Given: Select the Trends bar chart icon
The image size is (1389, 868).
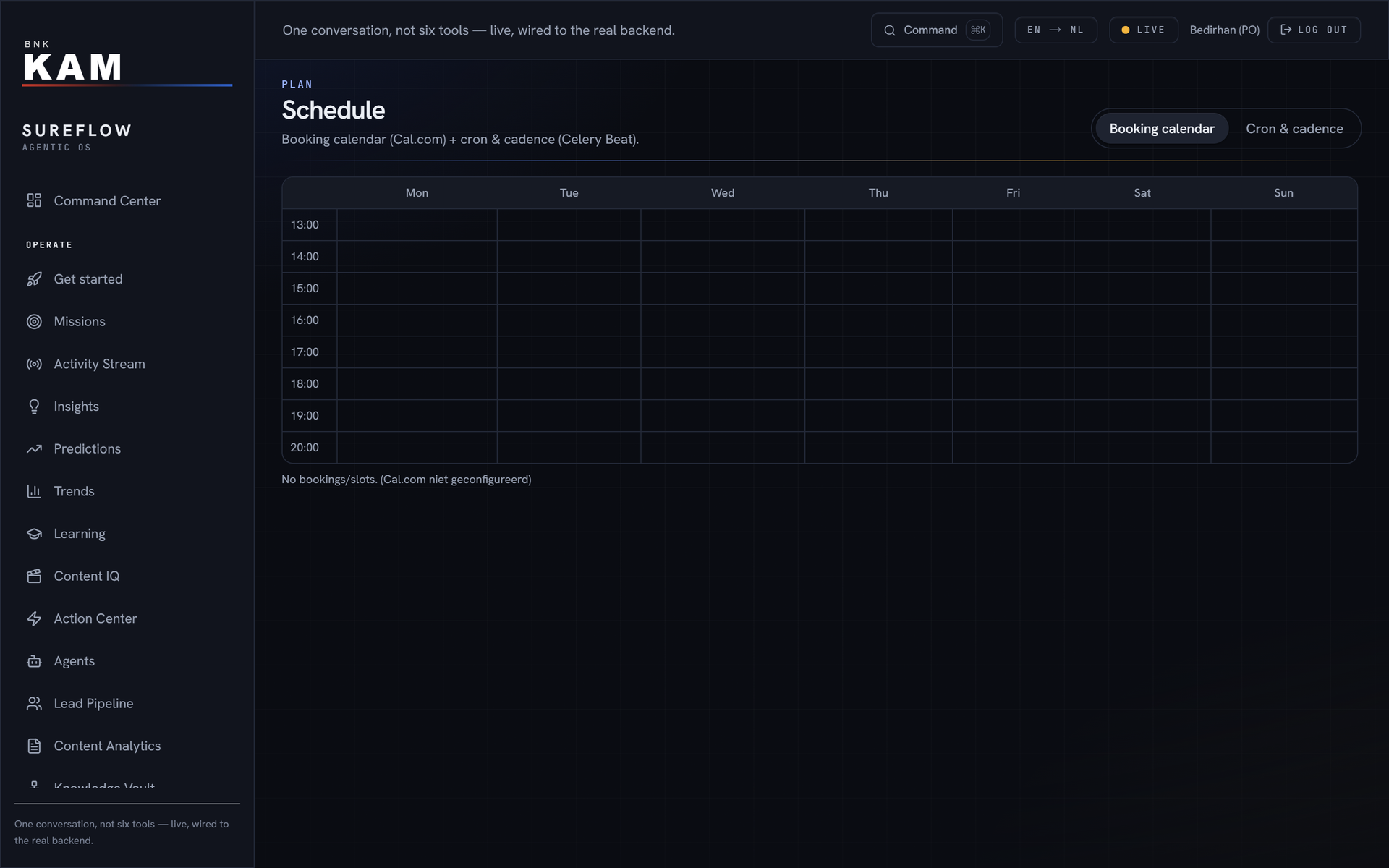Looking at the screenshot, I should coord(34,491).
